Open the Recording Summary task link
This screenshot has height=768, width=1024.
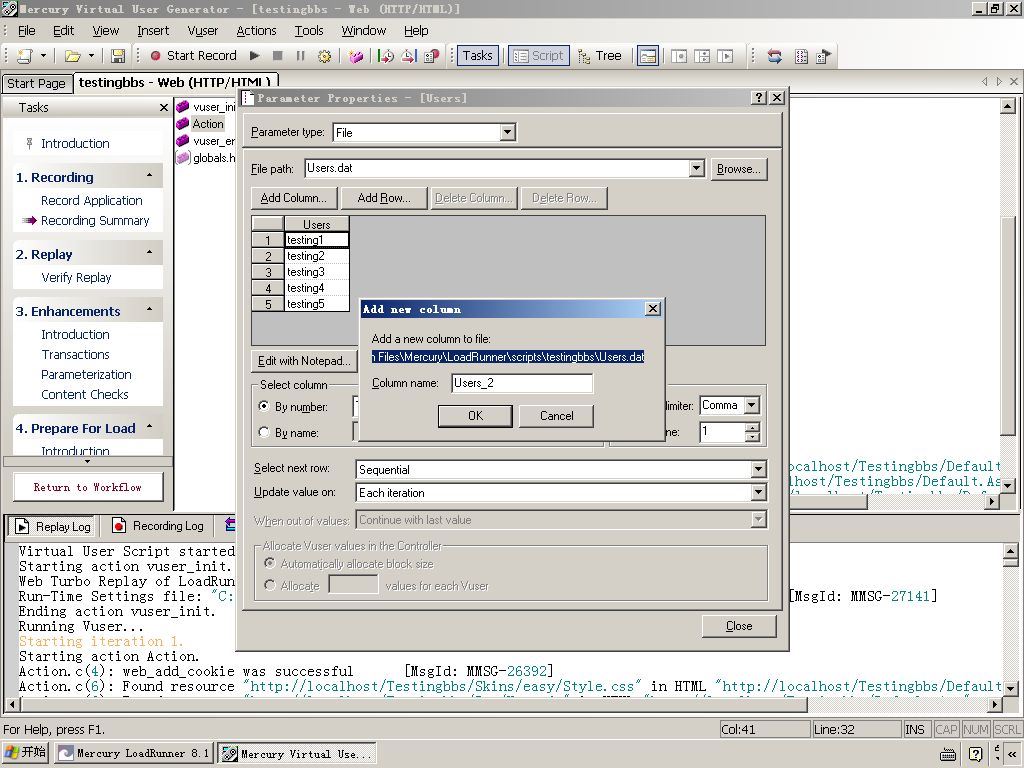coord(95,221)
